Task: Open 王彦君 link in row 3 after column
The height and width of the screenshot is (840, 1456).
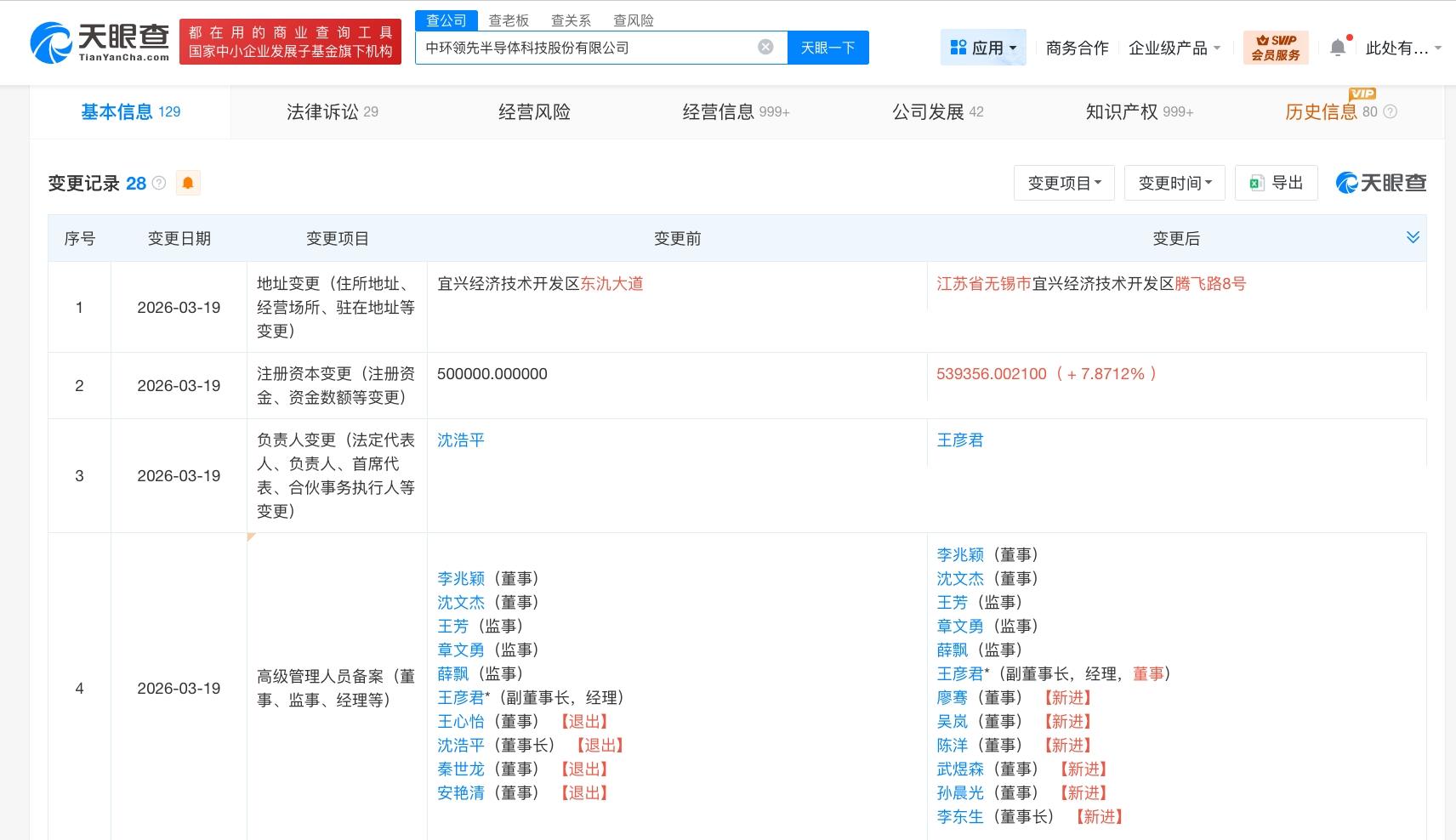Action: (960, 440)
